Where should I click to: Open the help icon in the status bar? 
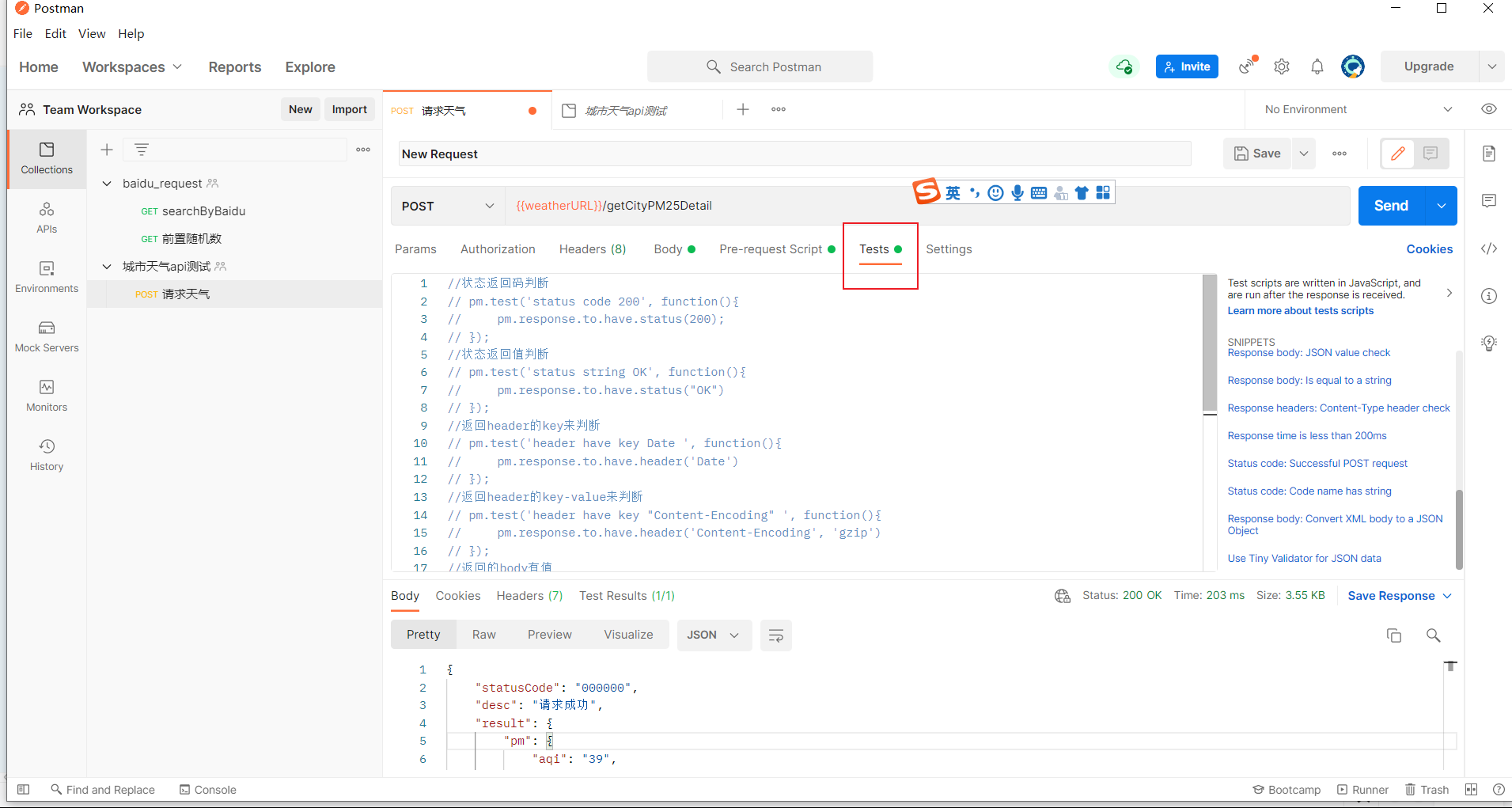(x=1499, y=789)
